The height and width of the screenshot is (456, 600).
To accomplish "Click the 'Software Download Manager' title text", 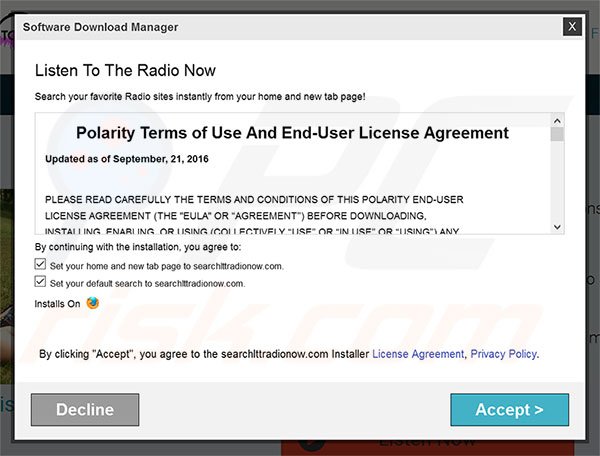I will click(x=100, y=27).
